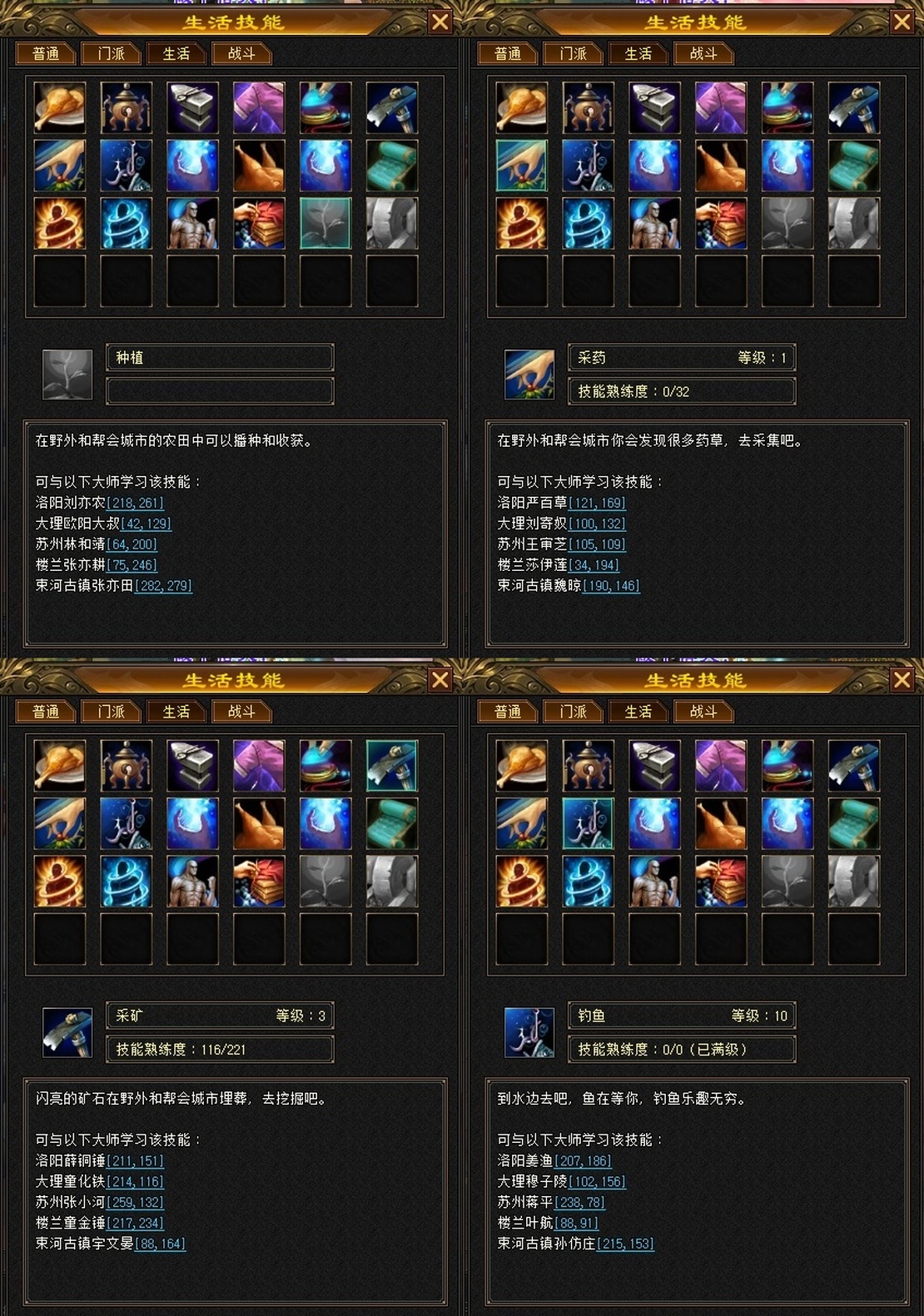Image resolution: width=924 pixels, height=1316 pixels.
Task: Click the green scroll icon in the 钓鱼 panel
Action: click(x=853, y=823)
